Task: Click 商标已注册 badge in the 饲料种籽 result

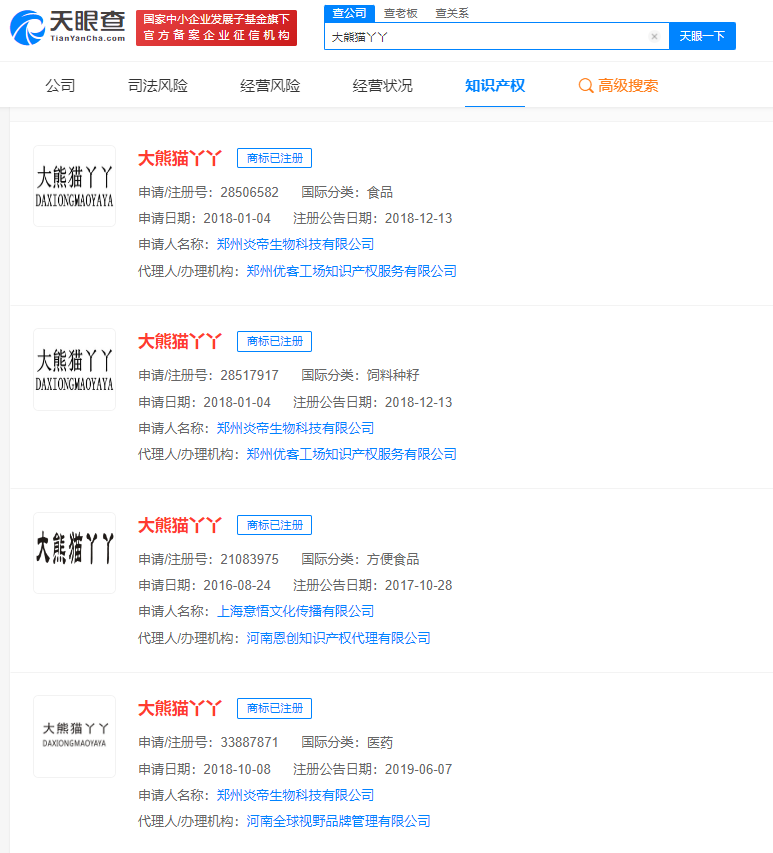Action: pyautogui.click(x=275, y=341)
